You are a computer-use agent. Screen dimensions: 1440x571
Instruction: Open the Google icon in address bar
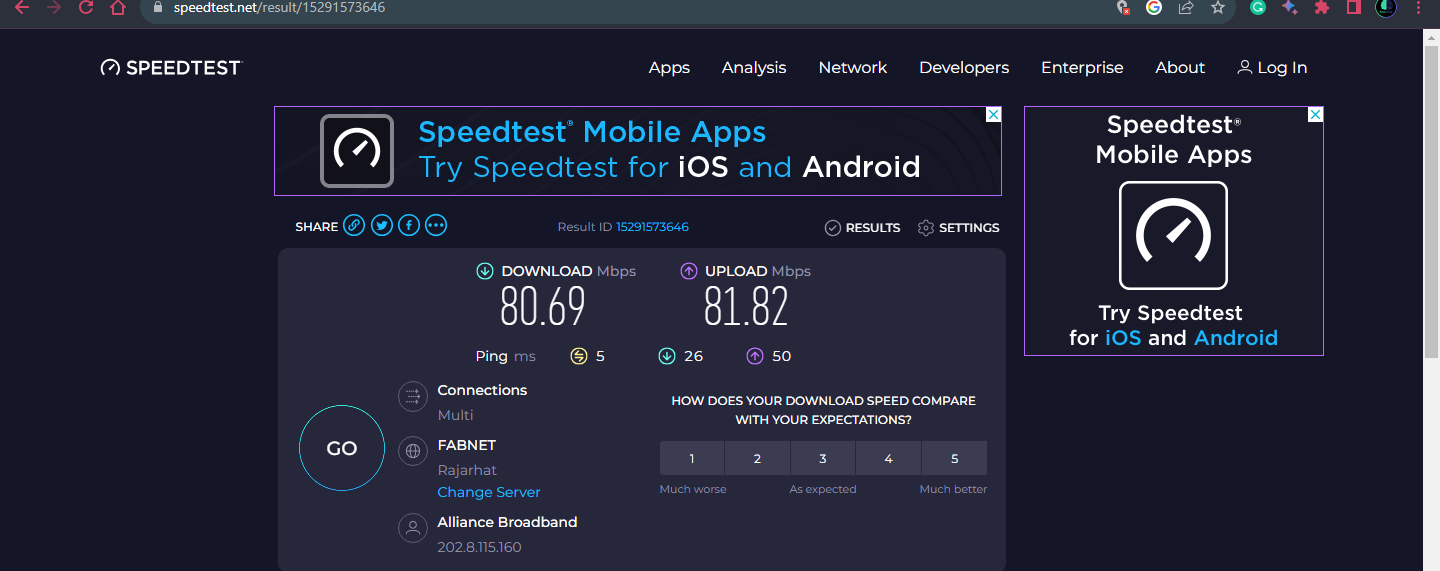pos(1154,7)
